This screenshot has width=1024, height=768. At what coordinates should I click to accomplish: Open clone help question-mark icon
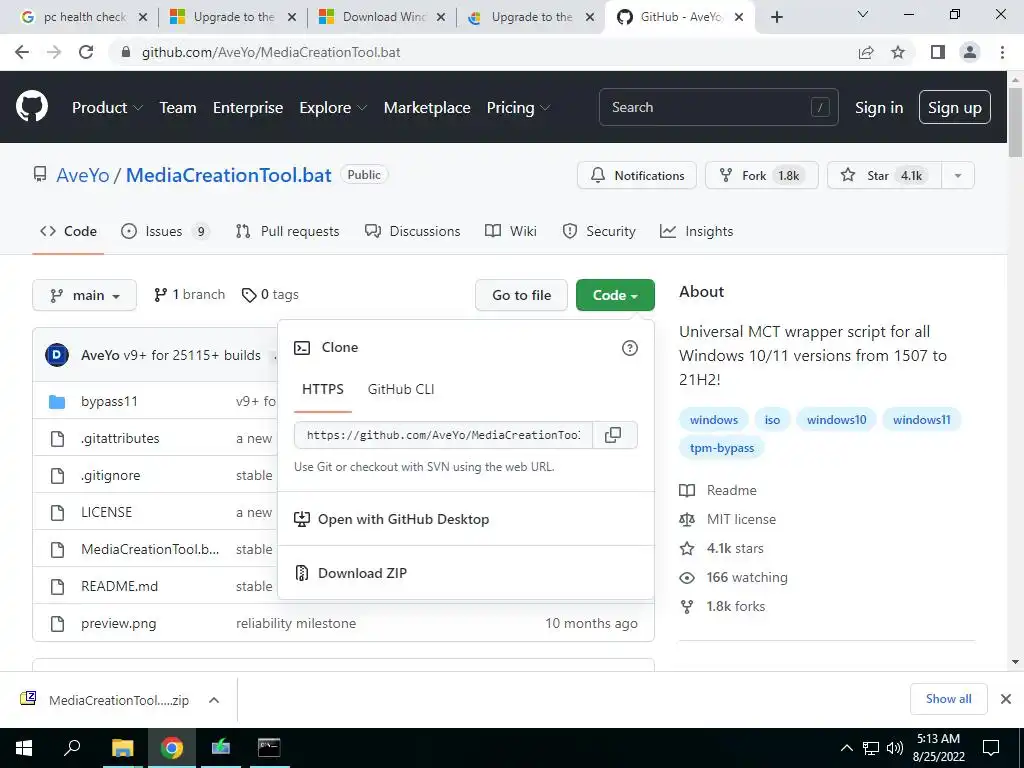pos(630,348)
